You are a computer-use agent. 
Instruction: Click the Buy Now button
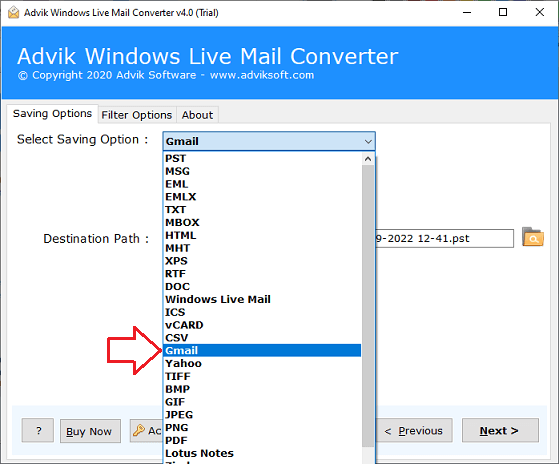tap(90, 431)
